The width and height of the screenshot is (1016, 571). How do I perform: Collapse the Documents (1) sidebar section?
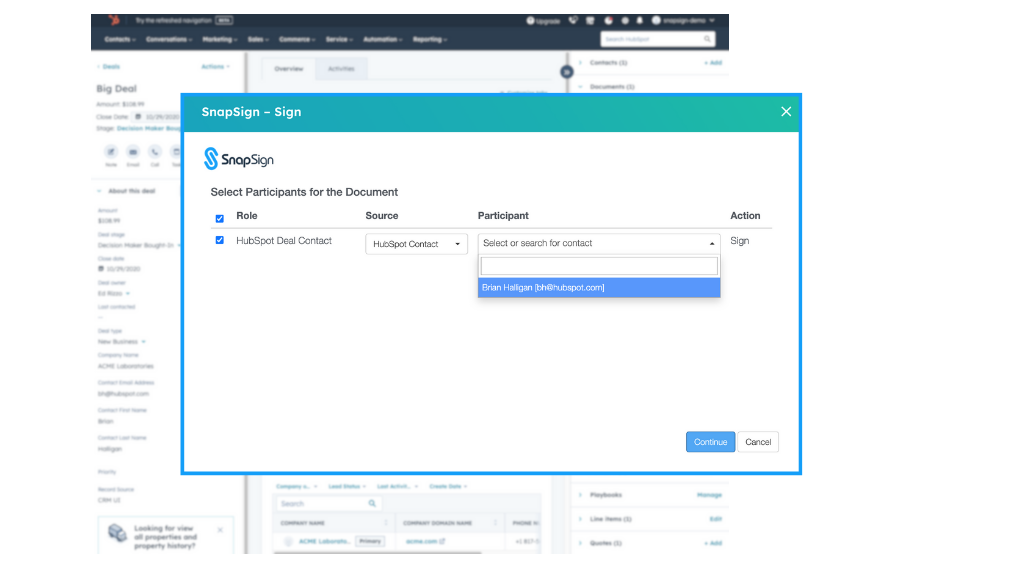(580, 87)
